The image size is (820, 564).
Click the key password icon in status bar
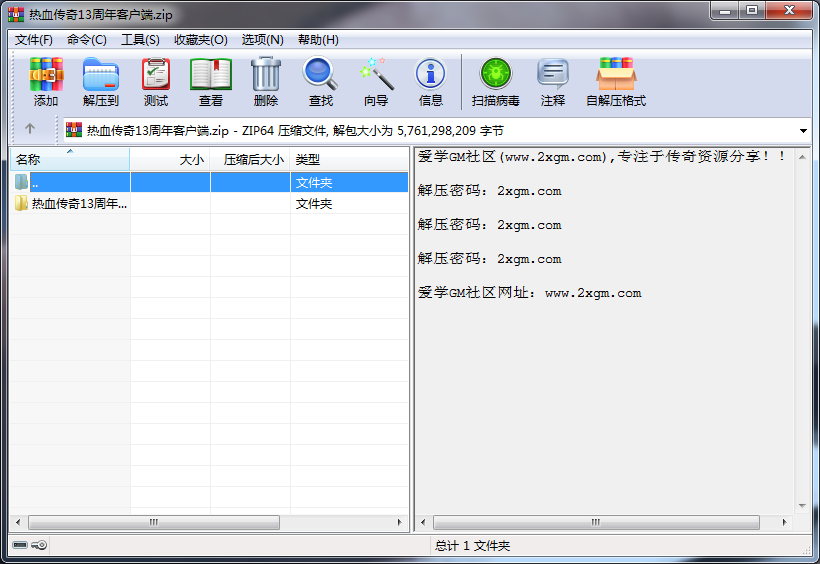tap(39, 545)
